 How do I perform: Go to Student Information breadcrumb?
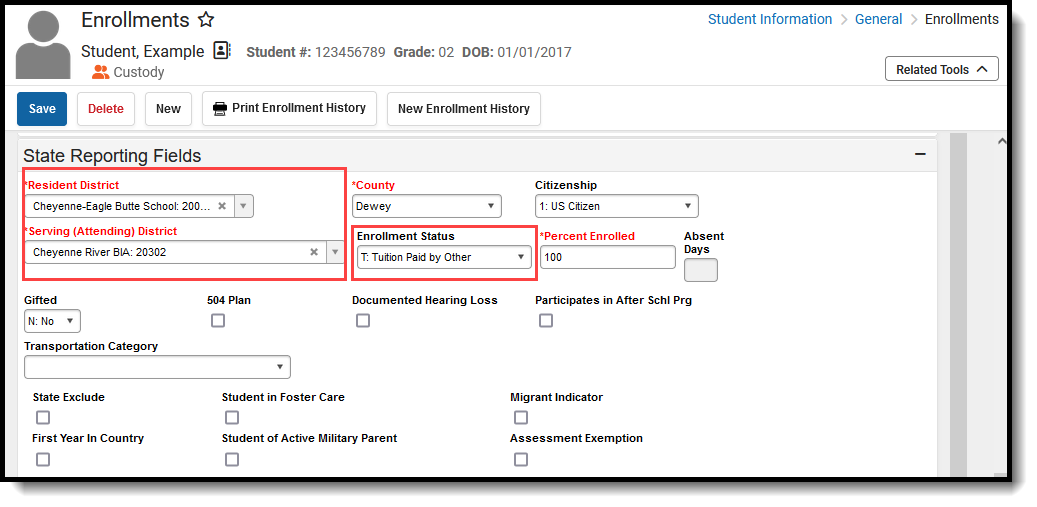tap(770, 19)
